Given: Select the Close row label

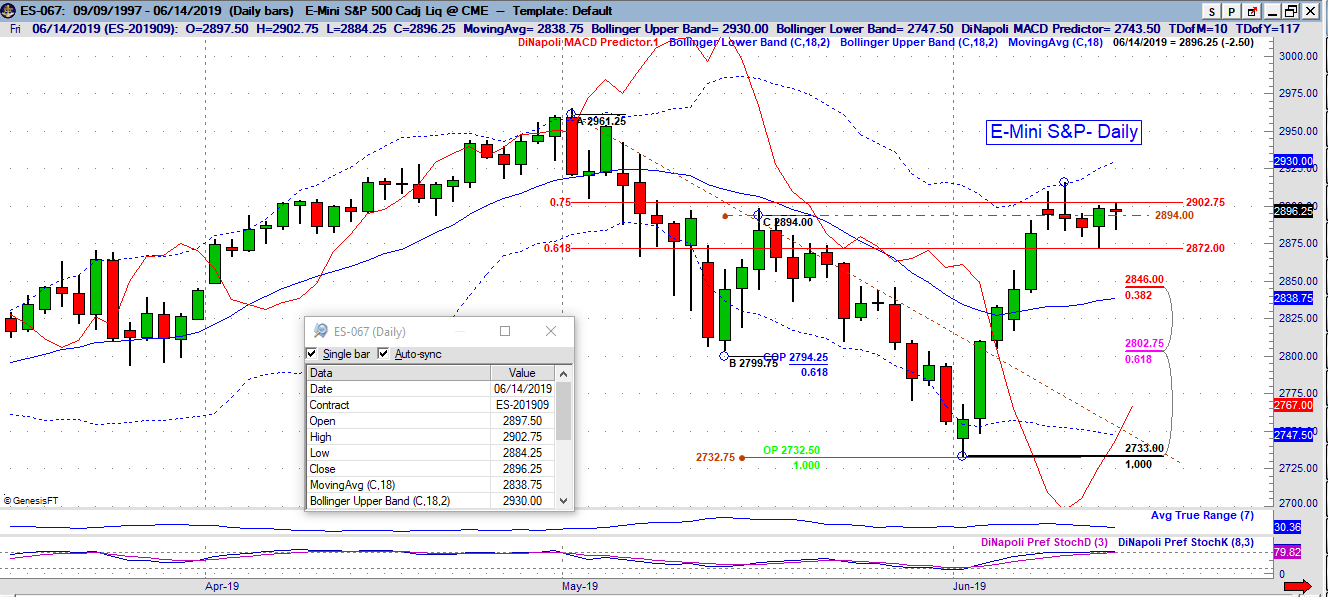Looking at the screenshot, I should (x=324, y=469).
